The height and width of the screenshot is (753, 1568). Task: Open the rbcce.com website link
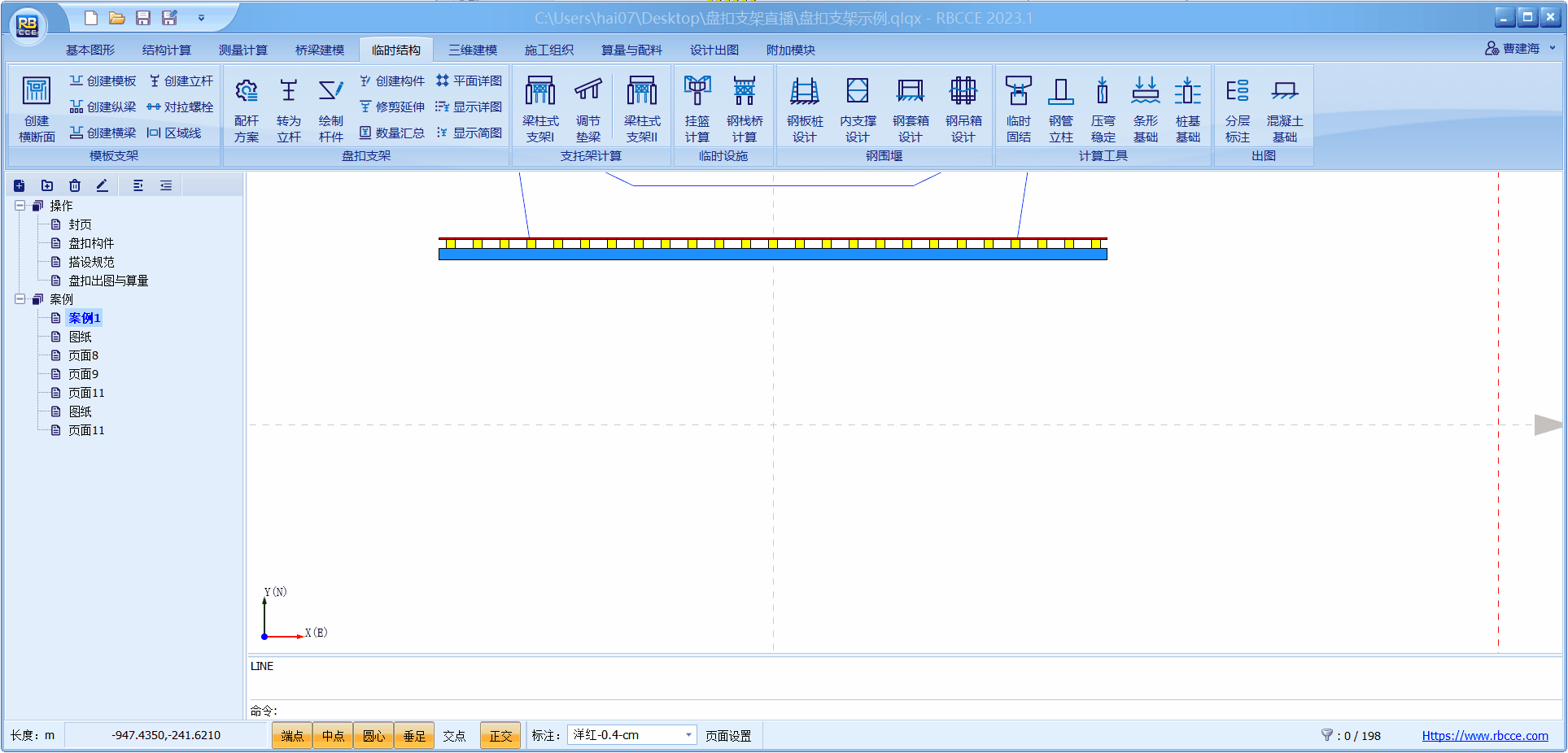(1485, 736)
